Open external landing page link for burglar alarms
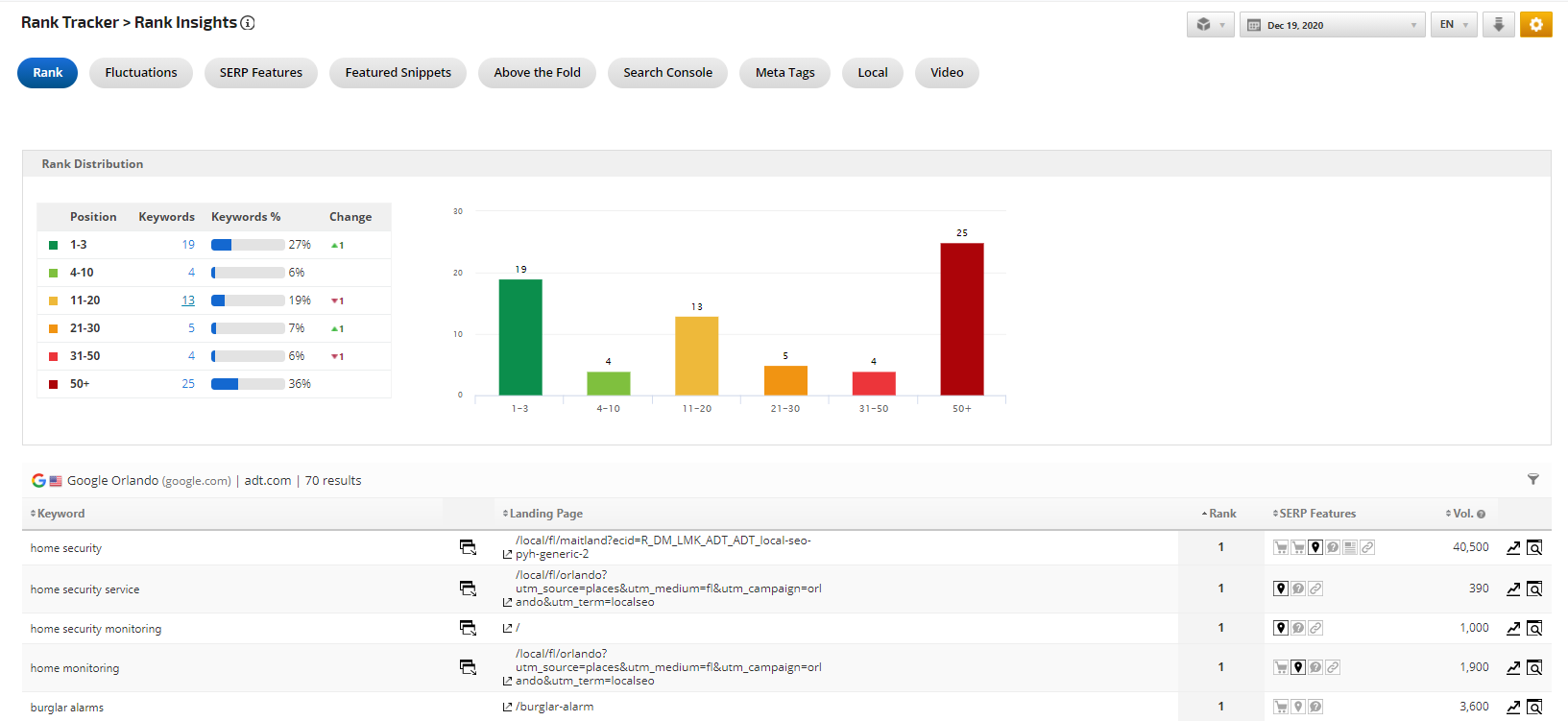 (x=507, y=708)
